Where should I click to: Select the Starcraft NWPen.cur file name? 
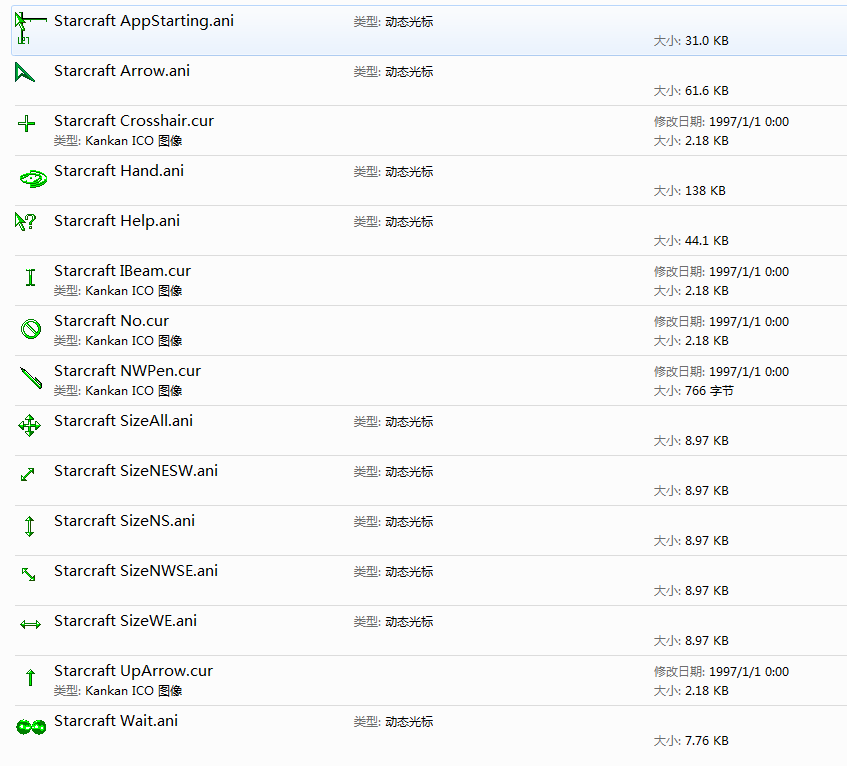pos(127,371)
